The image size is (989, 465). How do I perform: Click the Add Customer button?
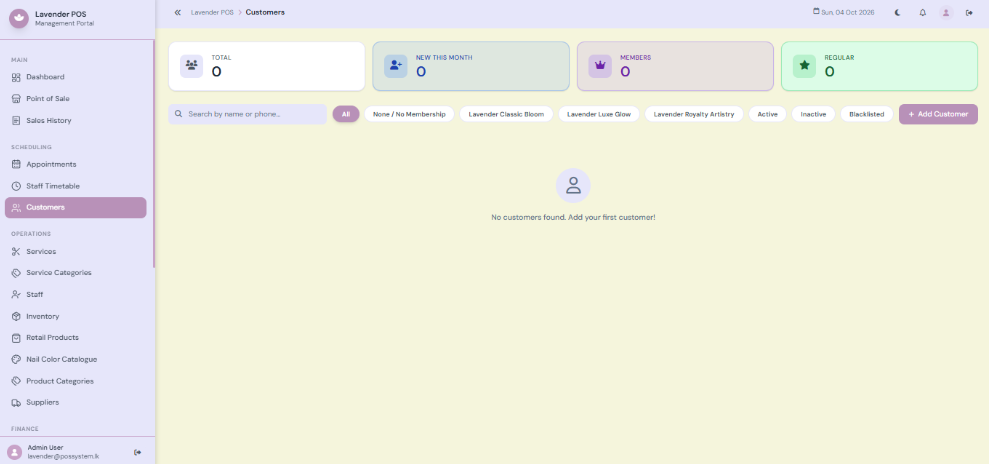pos(938,114)
